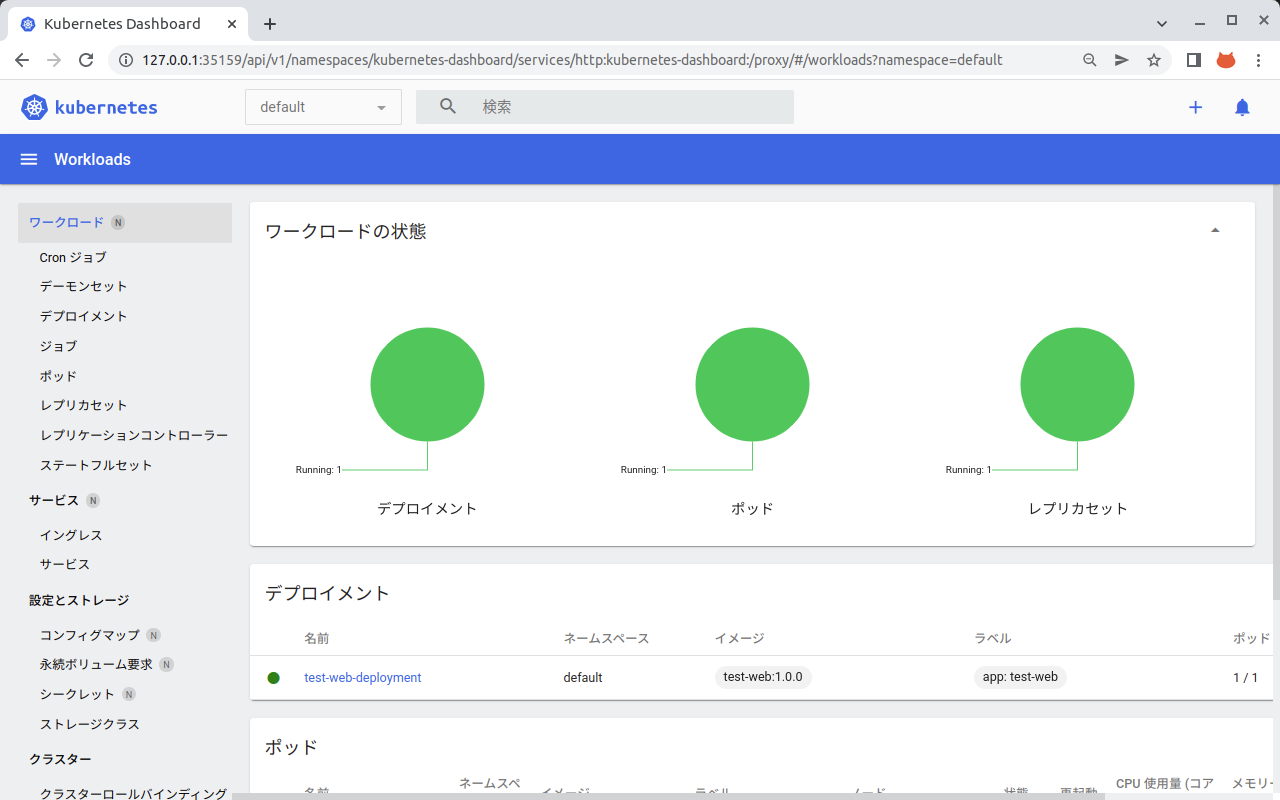Collapse the ワークロードの状態 card
This screenshot has height=800, width=1280.
[x=1215, y=229]
